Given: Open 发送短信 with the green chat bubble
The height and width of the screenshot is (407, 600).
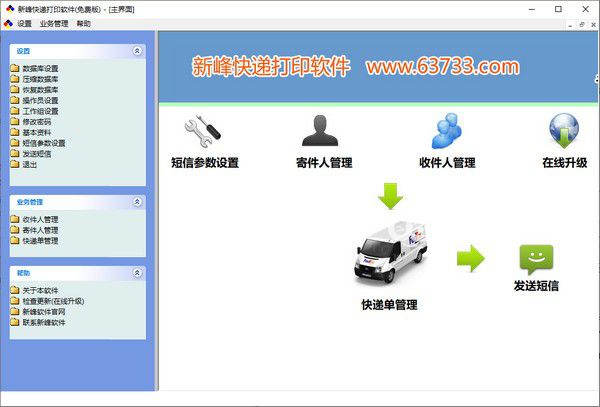Looking at the screenshot, I should click(x=536, y=260).
